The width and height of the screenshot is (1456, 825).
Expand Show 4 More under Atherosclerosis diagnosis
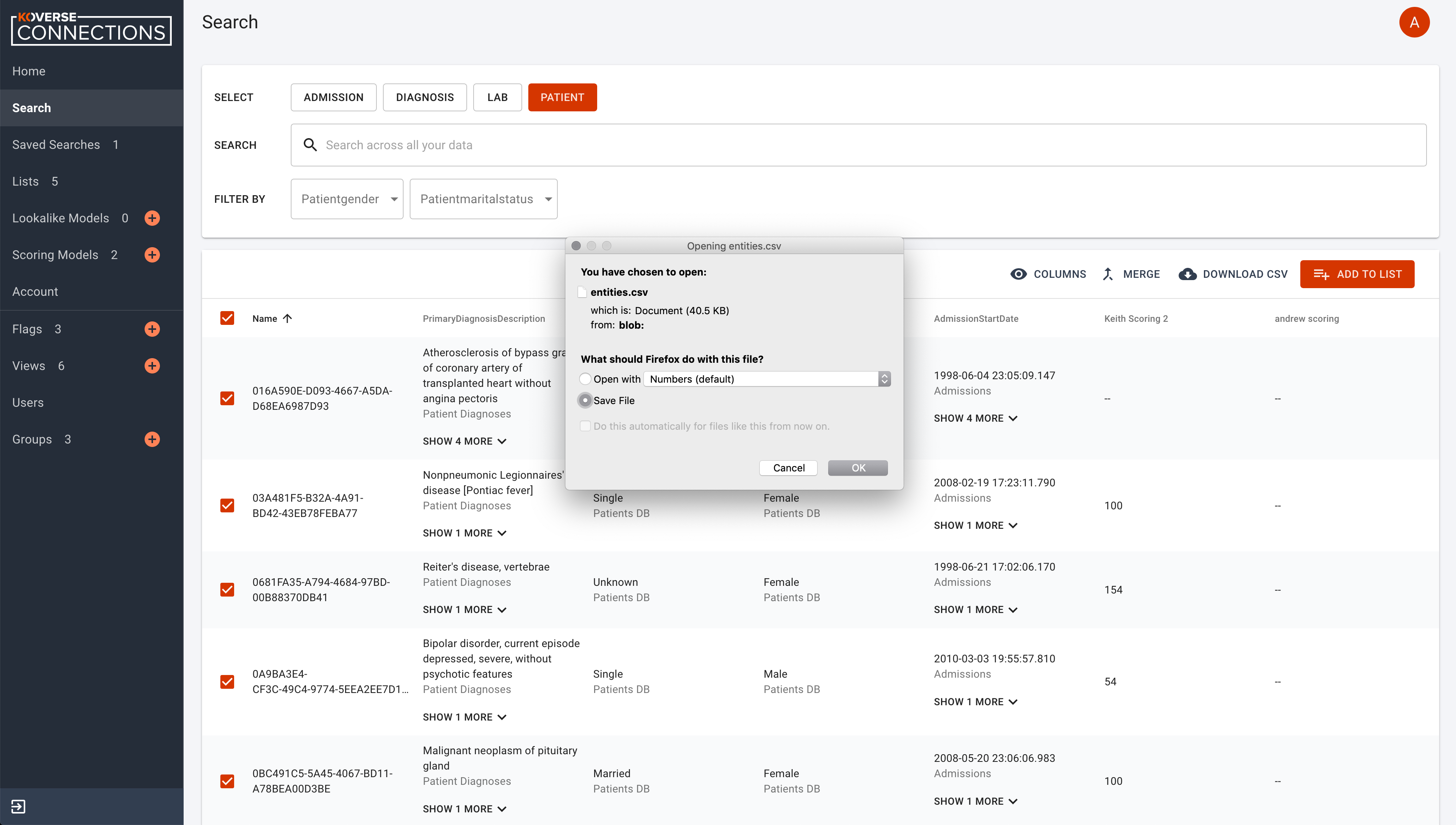tap(464, 442)
